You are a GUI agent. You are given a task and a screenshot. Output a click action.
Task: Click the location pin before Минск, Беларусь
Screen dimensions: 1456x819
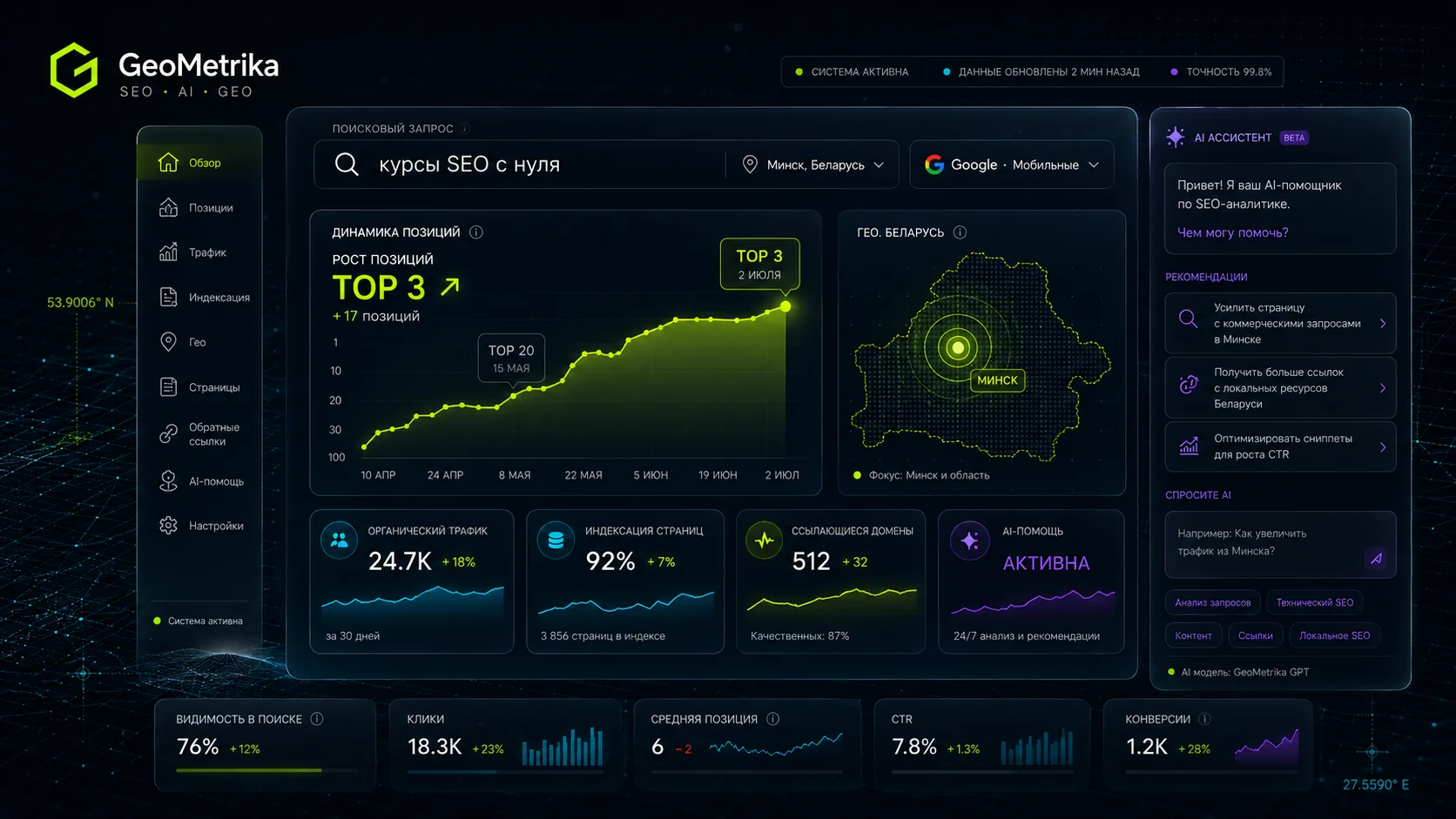coord(750,164)
